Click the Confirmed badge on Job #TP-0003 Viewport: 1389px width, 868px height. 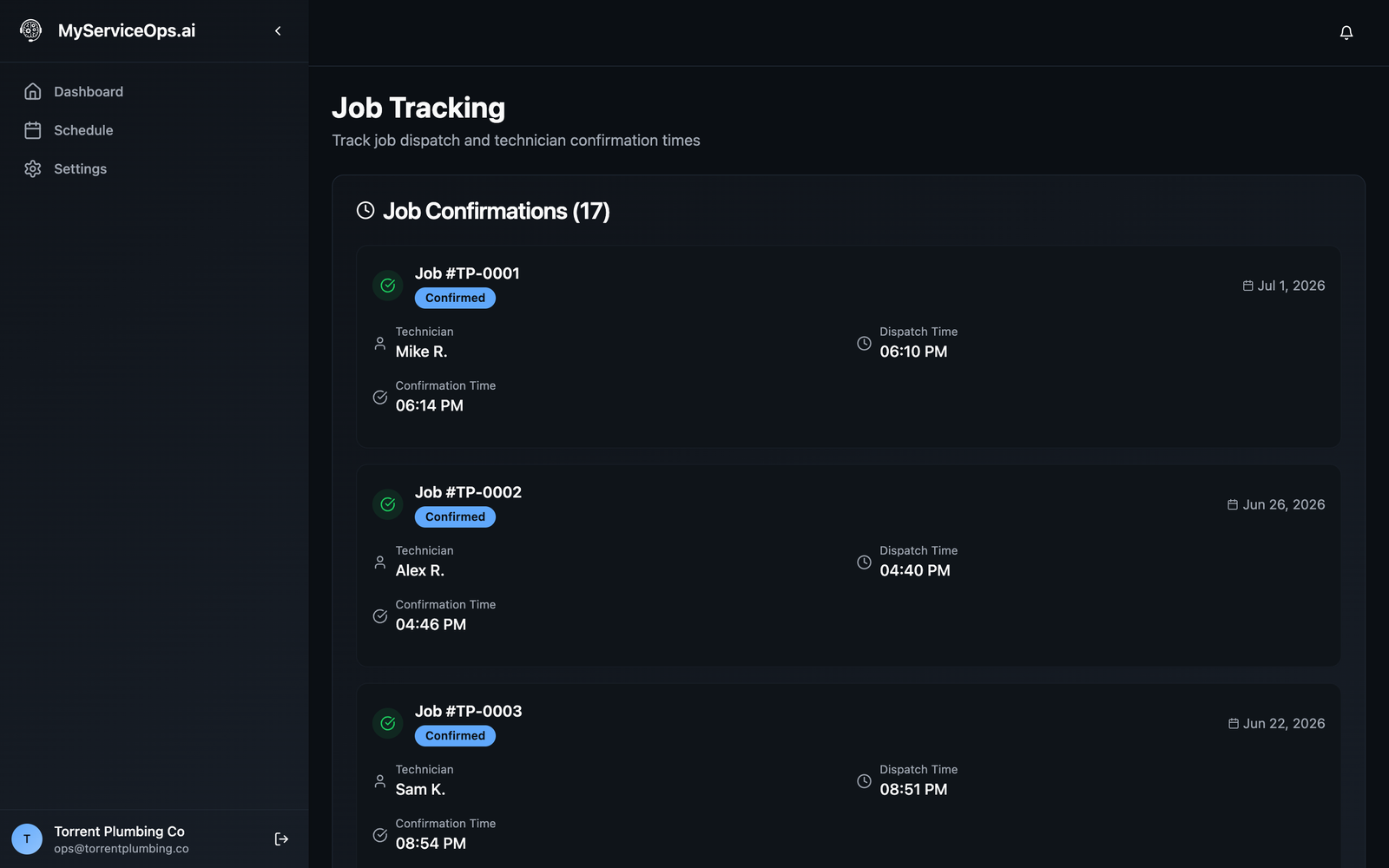[x=455, y=735]
